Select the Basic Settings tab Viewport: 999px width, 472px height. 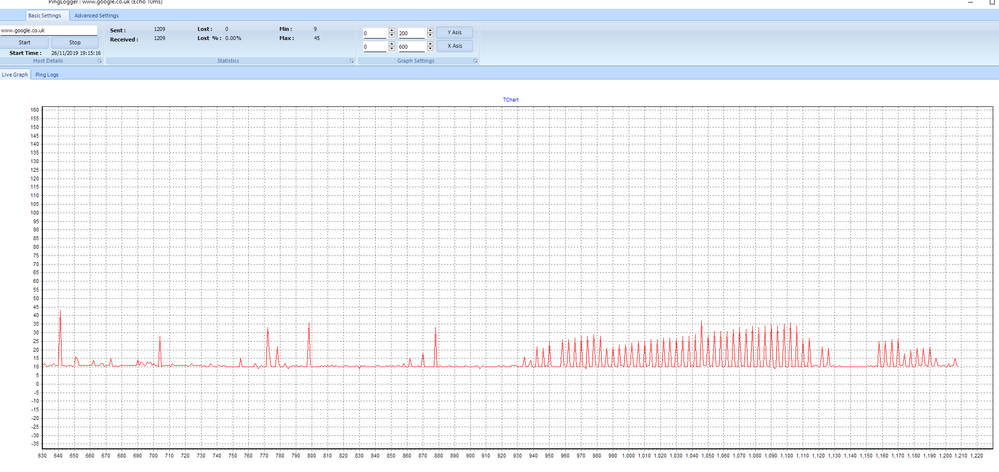tap(44, 16)
